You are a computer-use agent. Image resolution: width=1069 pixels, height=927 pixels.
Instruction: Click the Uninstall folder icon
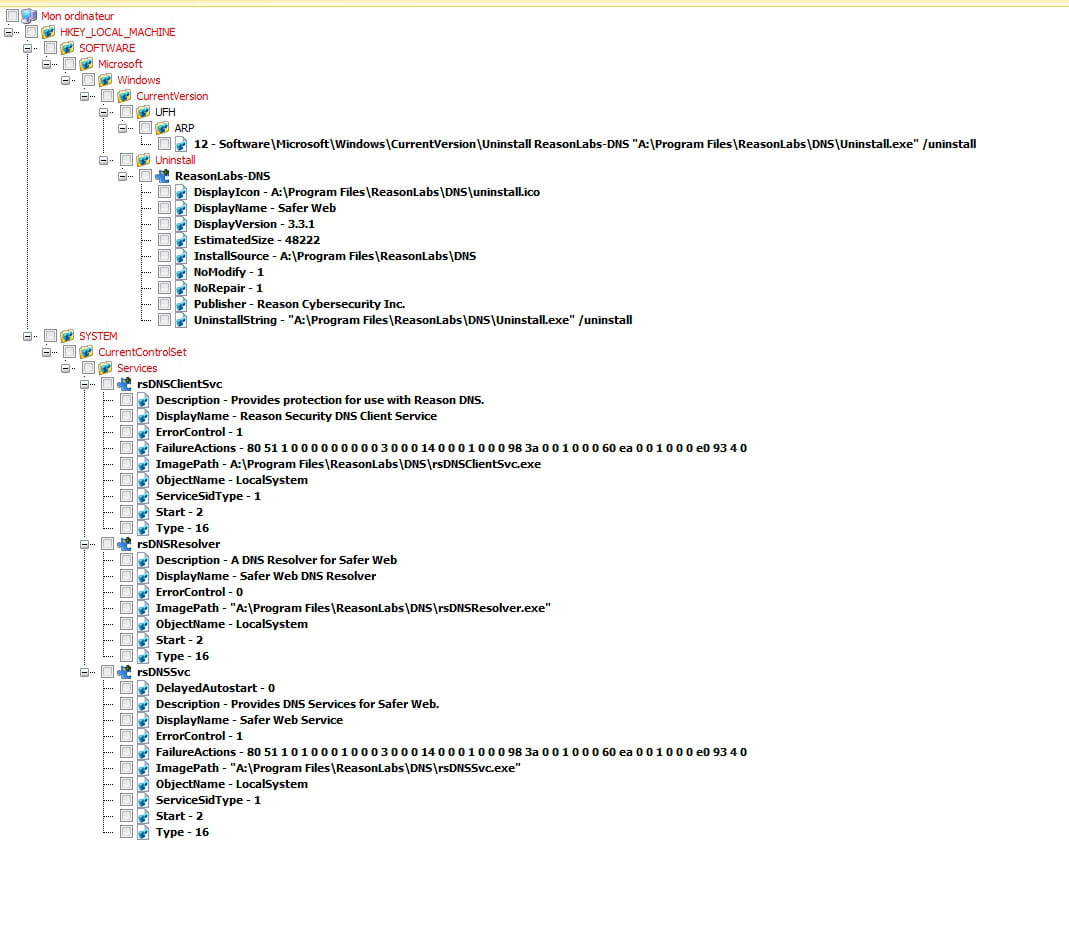143,160
